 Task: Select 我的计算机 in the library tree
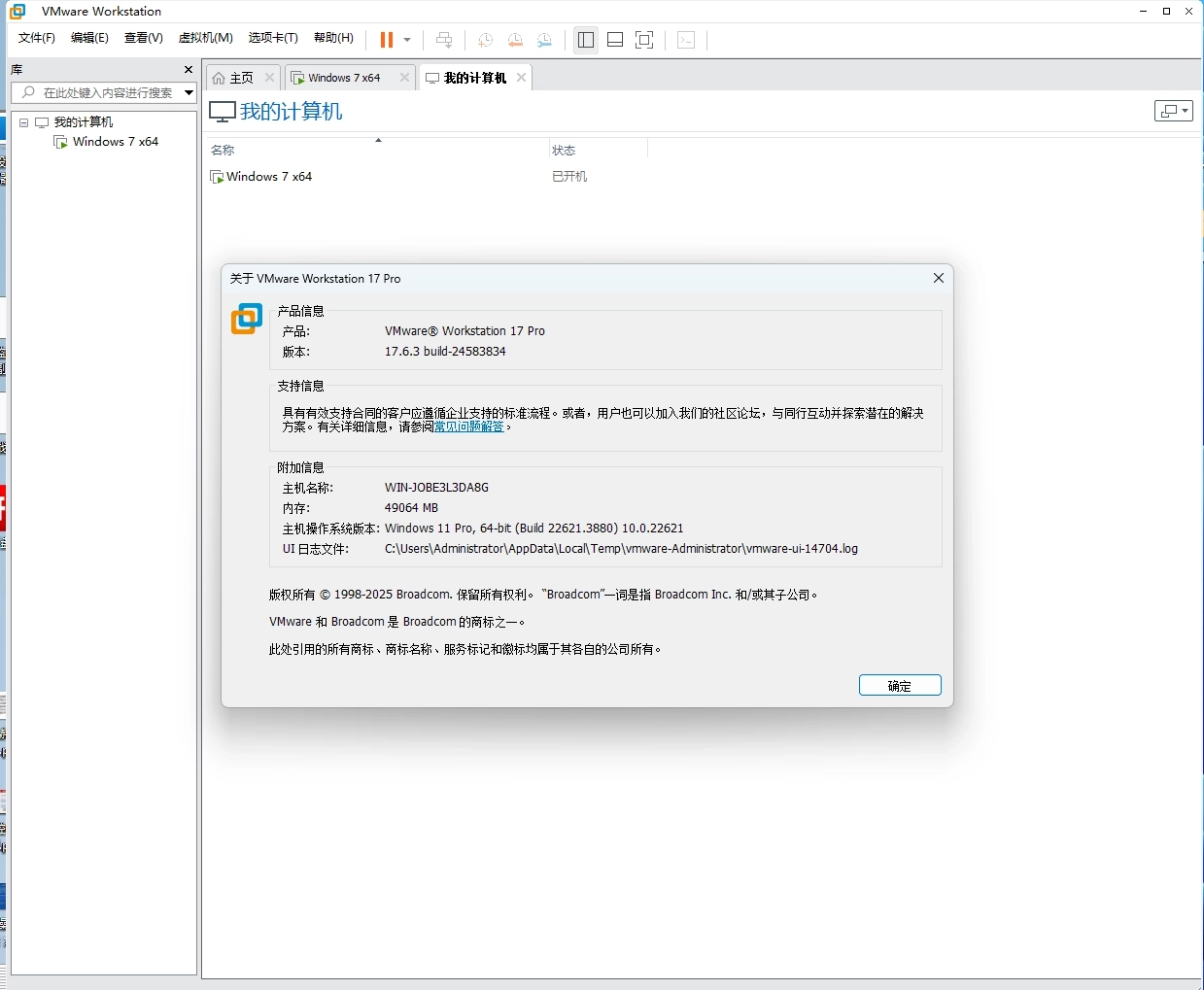84,122
